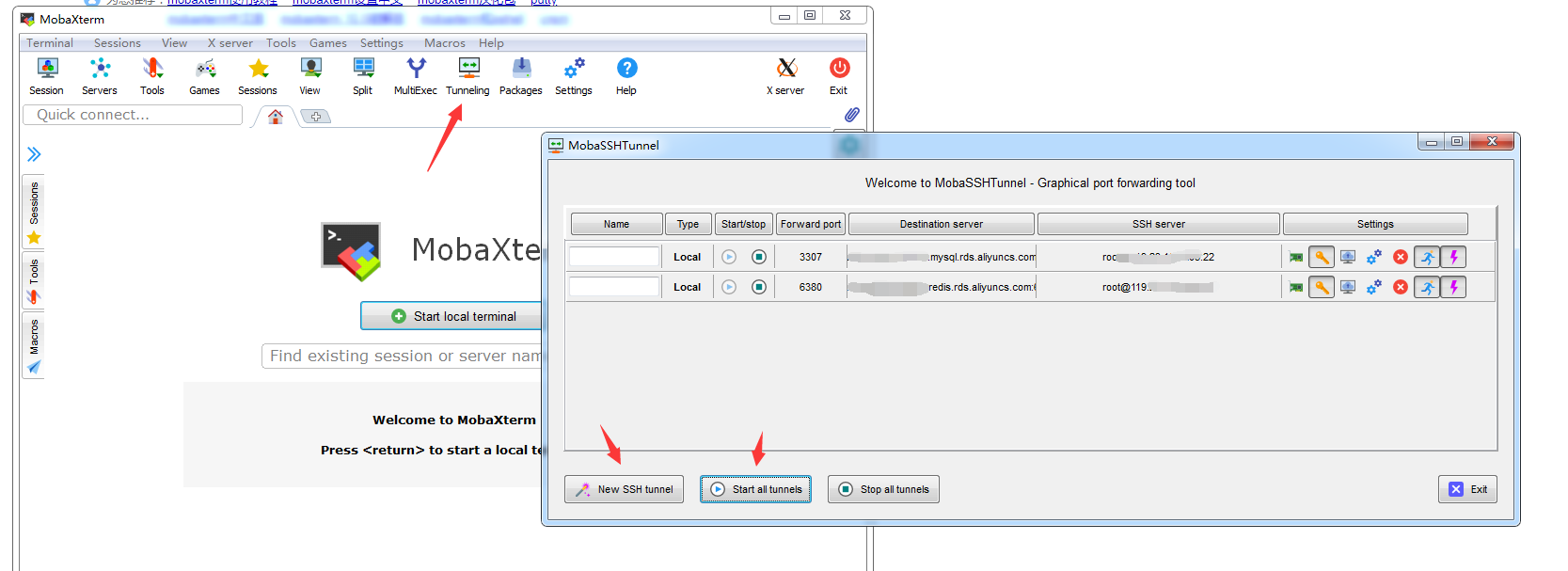The width and height of the screenshot is (1568, 571).
Task: Click the red Exit power icon
Action: click(x=839, y=76)
